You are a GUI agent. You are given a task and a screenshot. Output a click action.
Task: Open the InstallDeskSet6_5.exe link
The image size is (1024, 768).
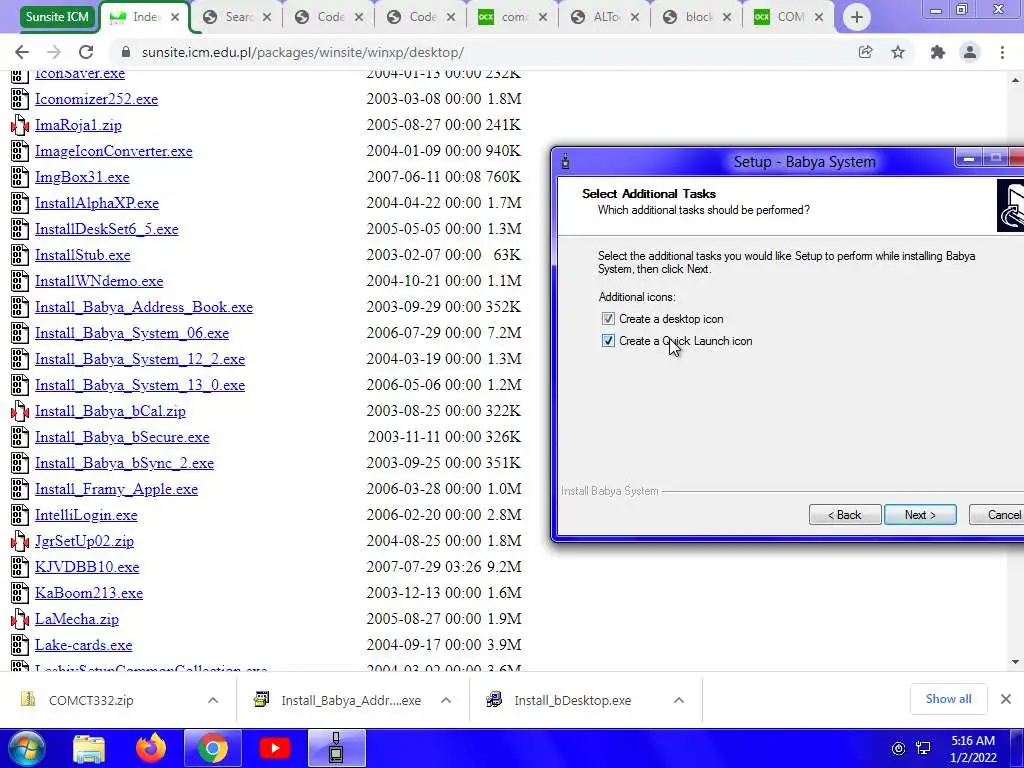click(x=106, y=229)
